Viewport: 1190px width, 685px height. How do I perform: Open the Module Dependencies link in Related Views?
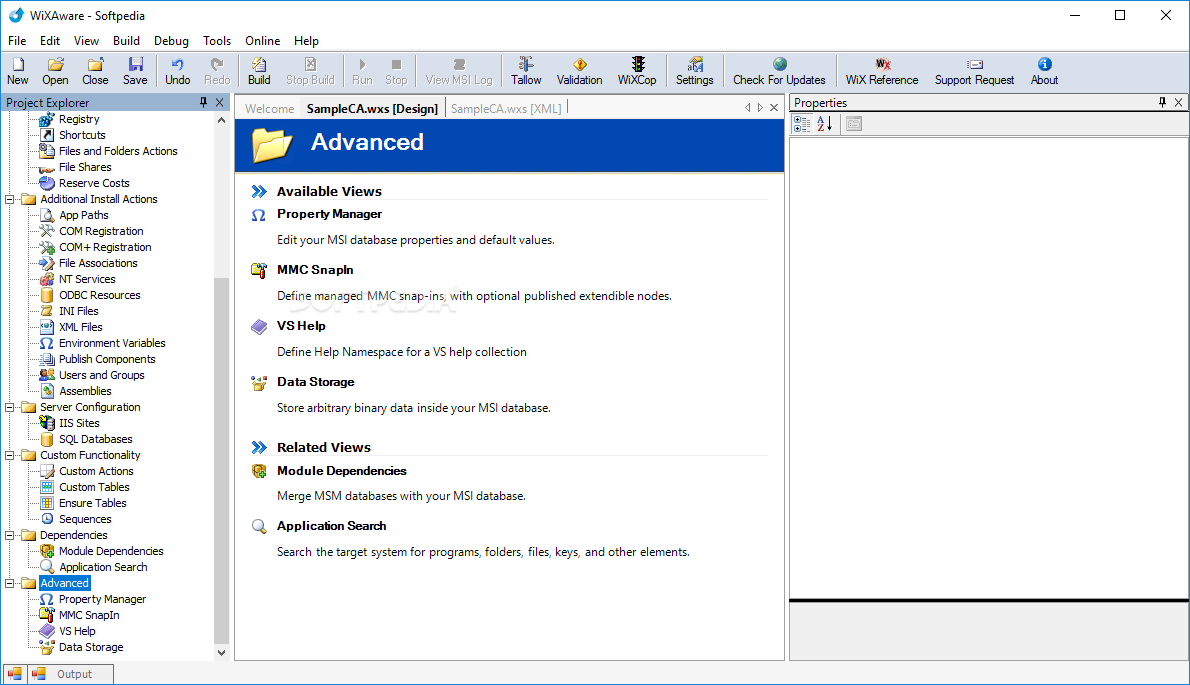click(342, 470)
